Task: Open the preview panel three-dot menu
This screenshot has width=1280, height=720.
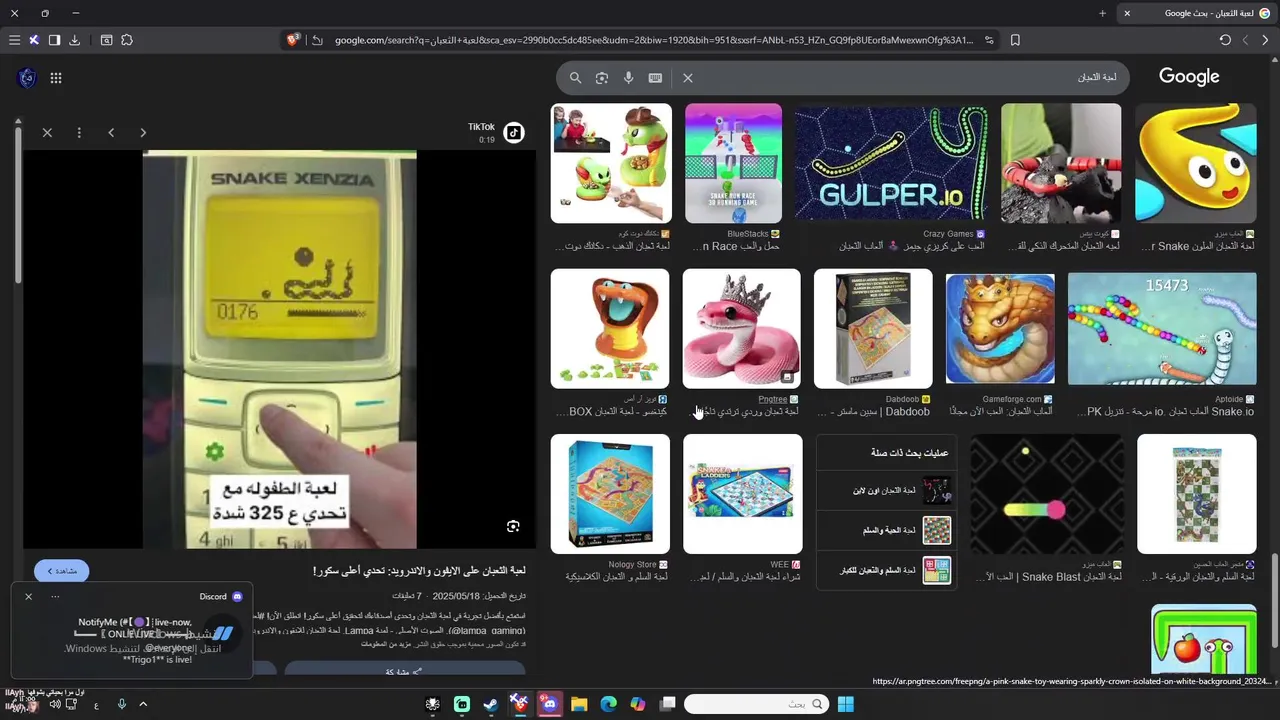Action: click(79, 132)
